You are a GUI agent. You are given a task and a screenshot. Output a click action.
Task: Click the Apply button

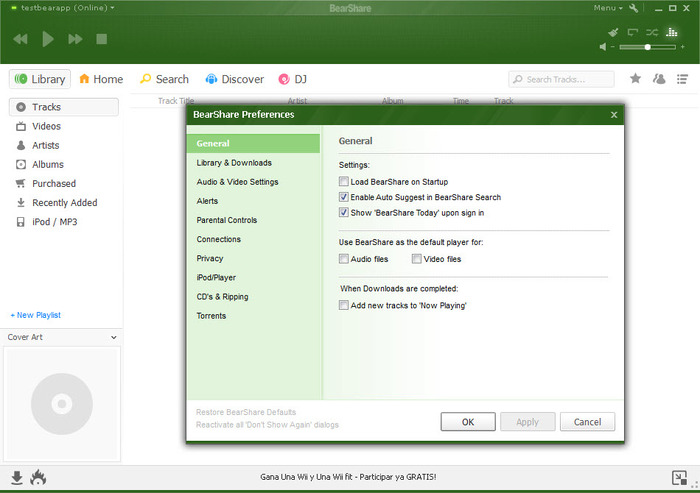click(528, 422)
